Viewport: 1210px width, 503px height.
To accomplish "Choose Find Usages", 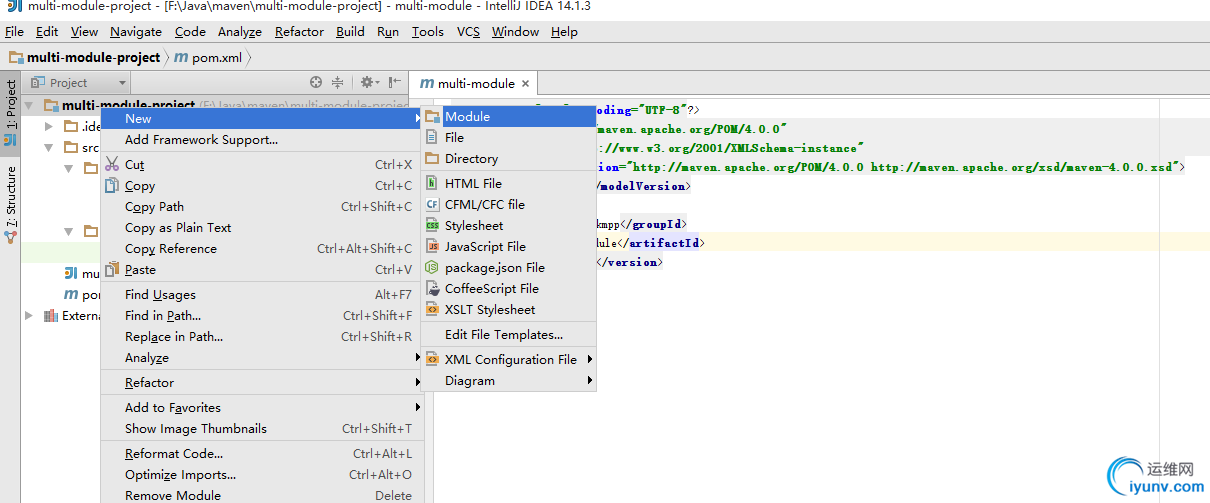I will click(x=262, y=294).
